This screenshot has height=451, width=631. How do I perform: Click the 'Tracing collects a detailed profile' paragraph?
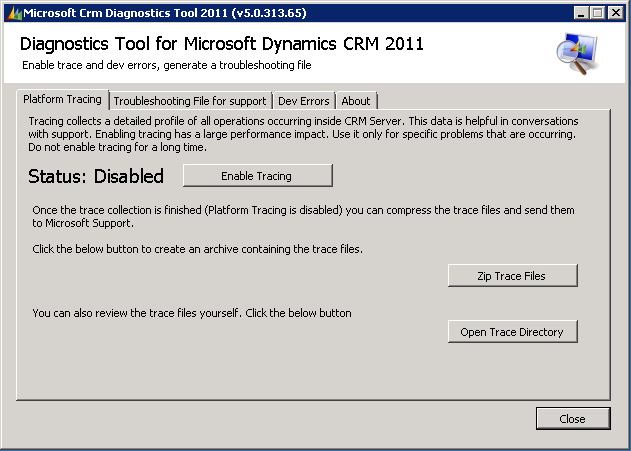click(x=303, y=134)
